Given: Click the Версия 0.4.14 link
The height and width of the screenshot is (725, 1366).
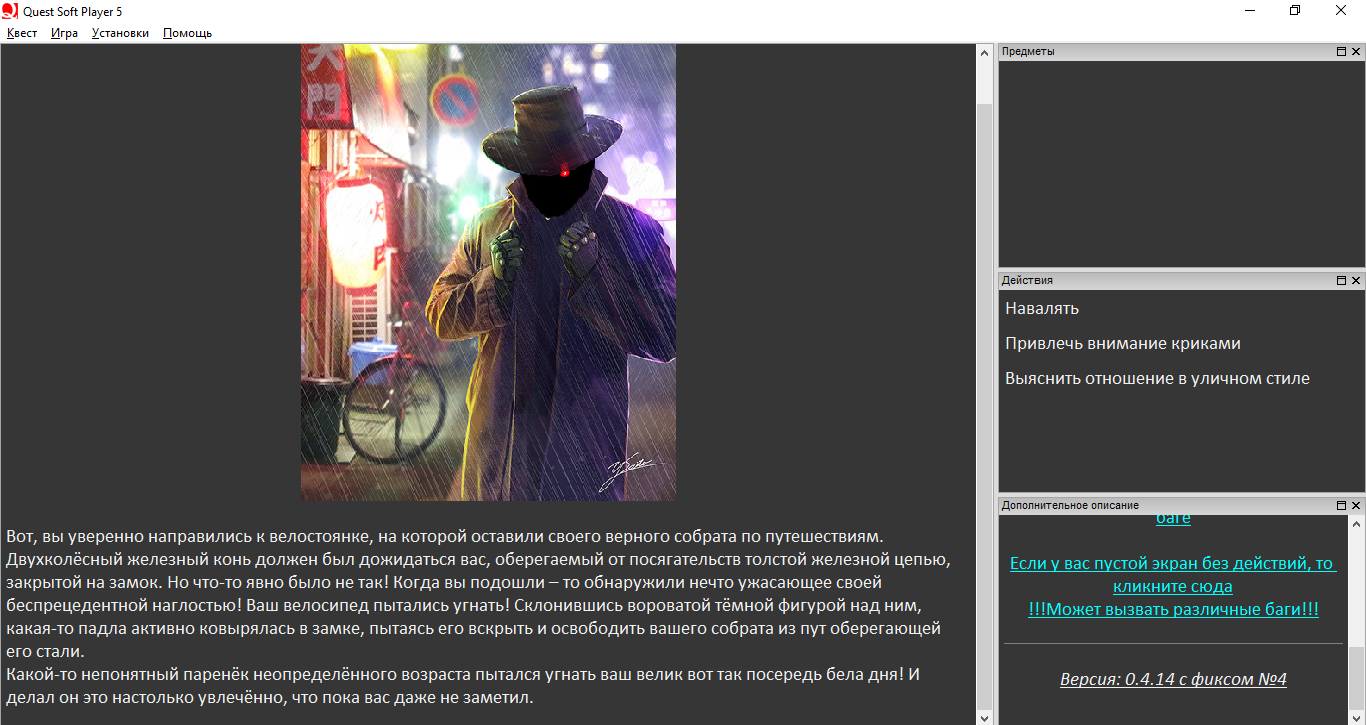Looking at the screenshot, I should tap(1173, 680).
